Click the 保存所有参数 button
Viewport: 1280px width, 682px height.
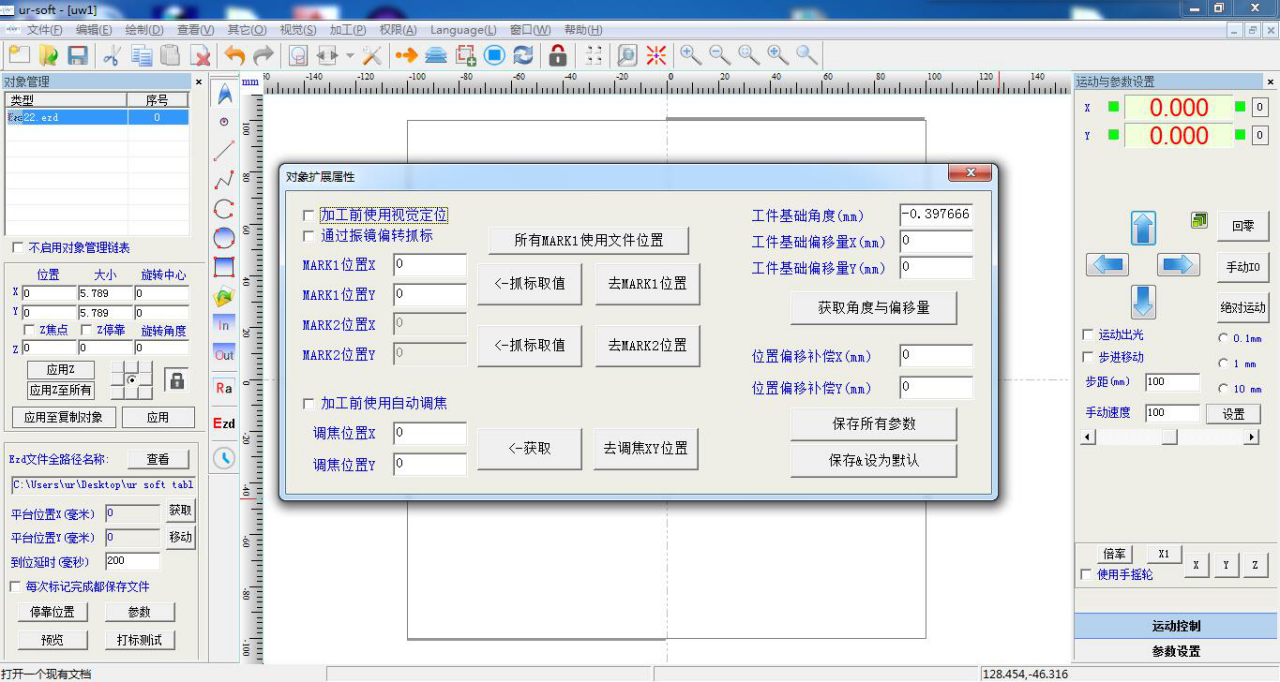click(874, 424)
